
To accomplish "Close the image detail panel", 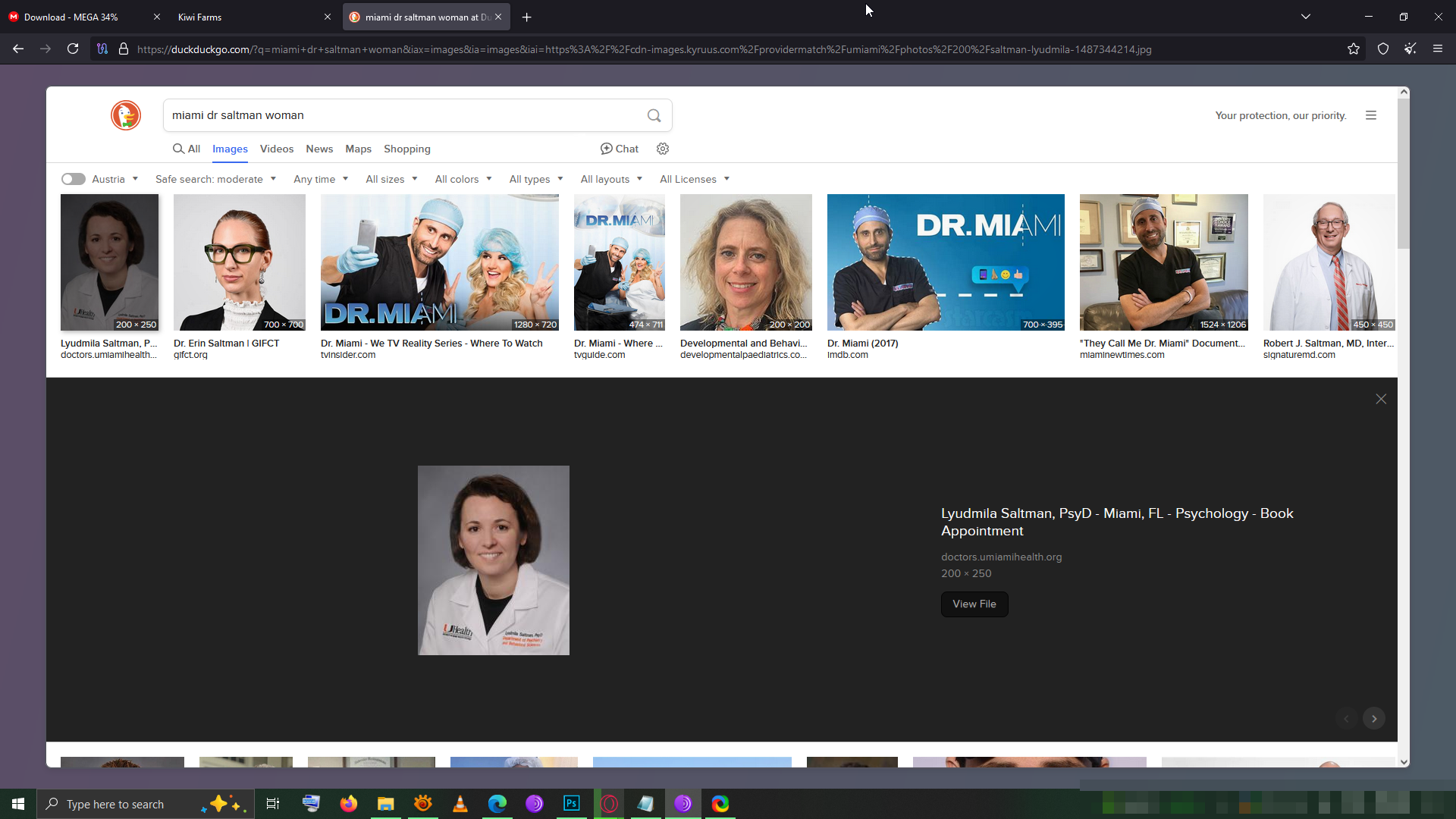I will click(x=1381, y=399).
